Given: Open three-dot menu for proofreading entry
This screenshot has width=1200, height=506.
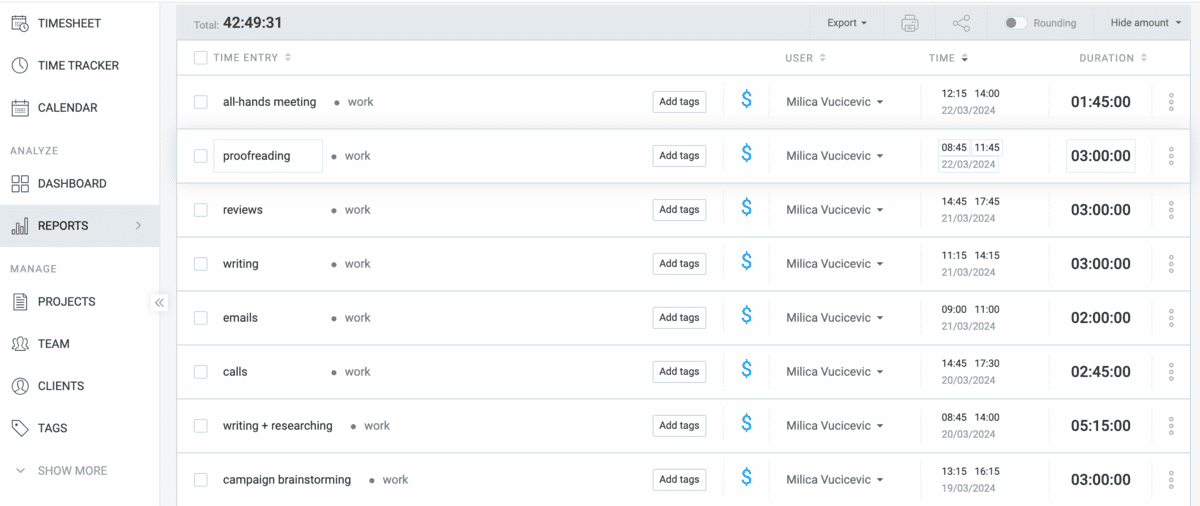Looking at the screenshot, I should click(x=1171, y=156).
